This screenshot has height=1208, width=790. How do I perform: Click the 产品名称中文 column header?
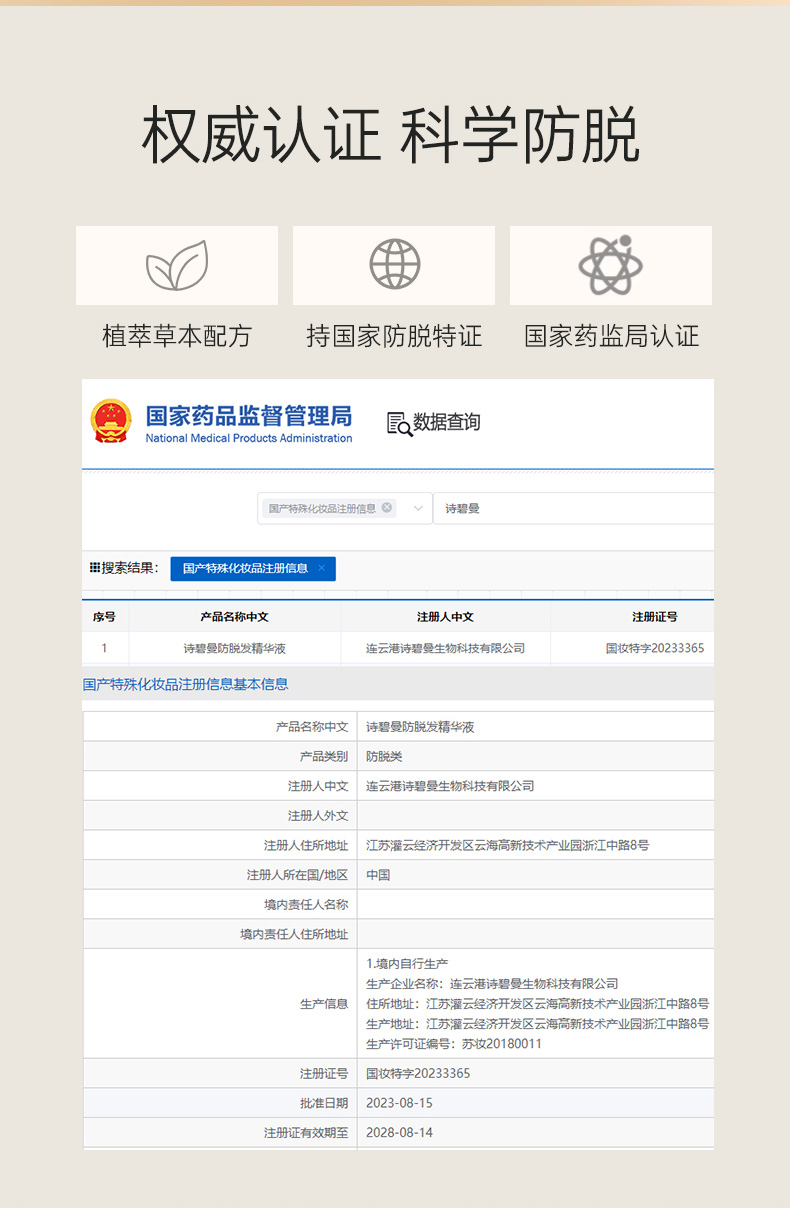[235, 617]
